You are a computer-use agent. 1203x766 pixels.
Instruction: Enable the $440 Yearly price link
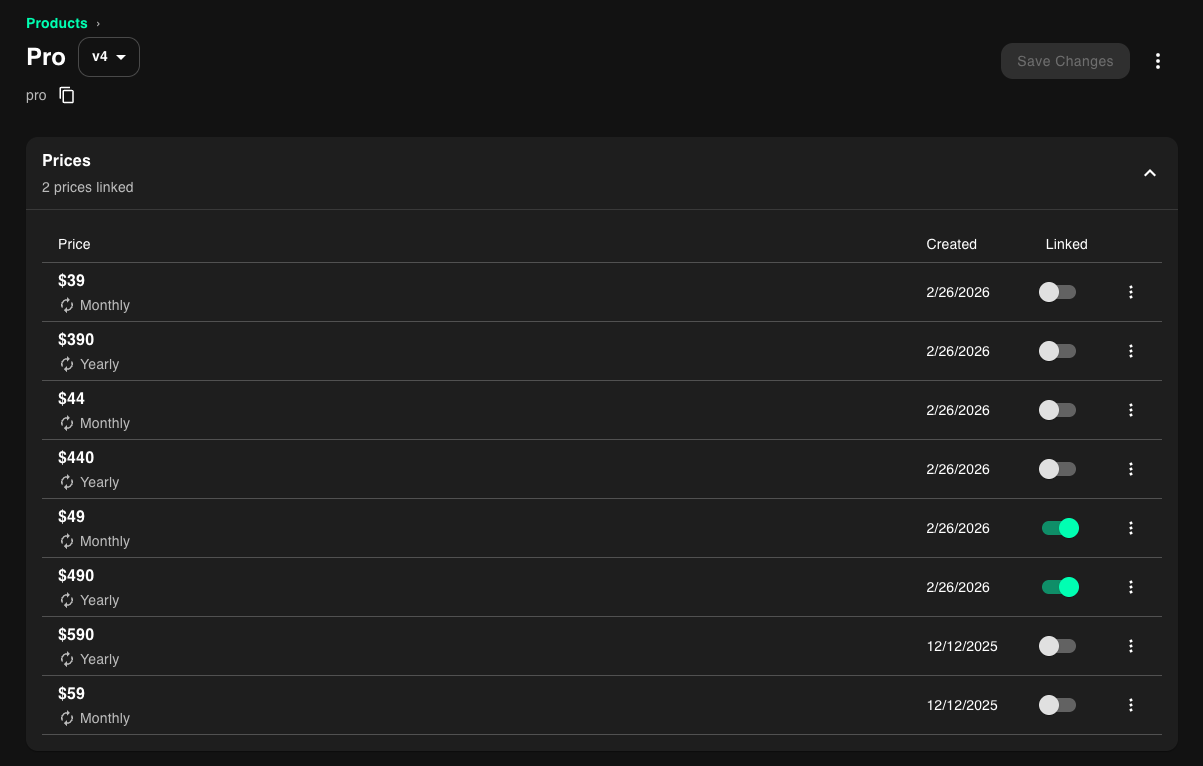[x=1057, y=469]
